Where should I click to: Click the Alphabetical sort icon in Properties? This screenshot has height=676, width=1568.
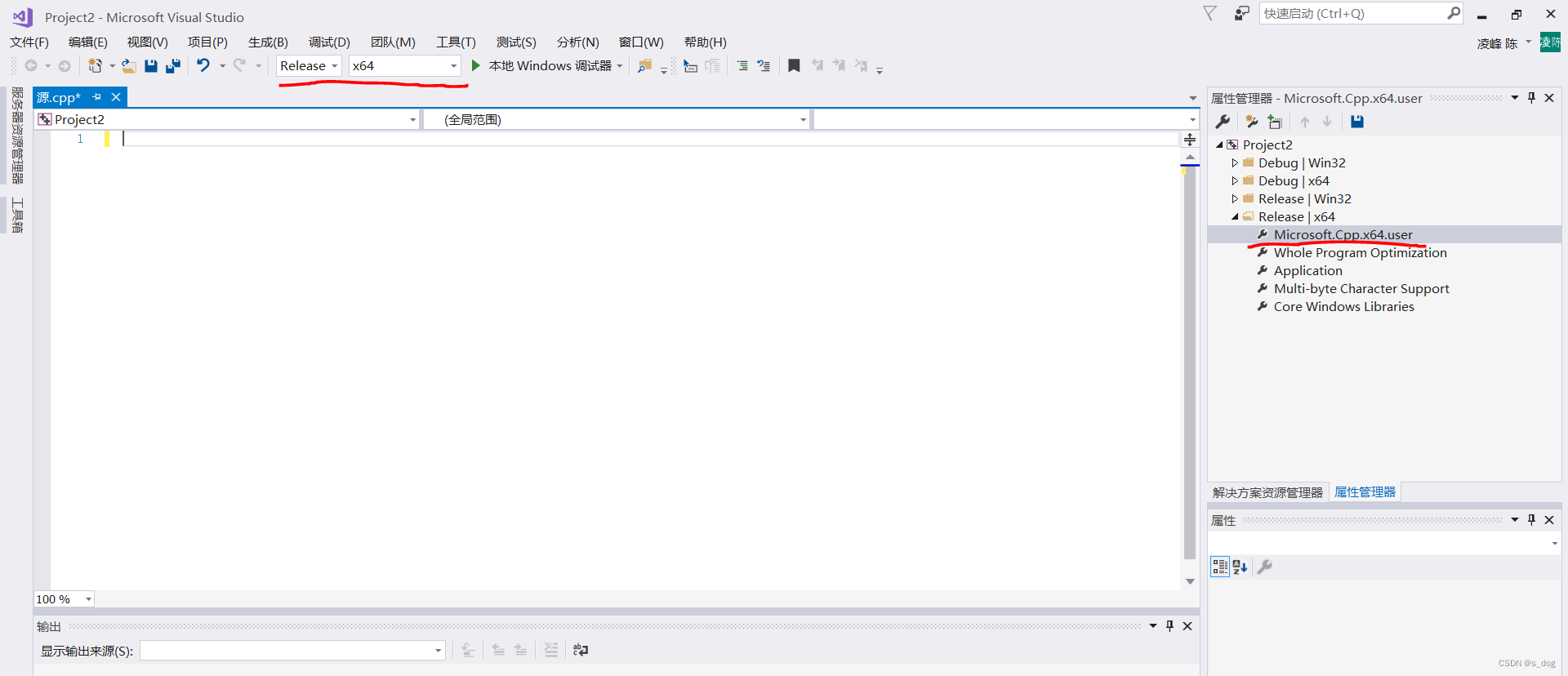click(1240, 567)
